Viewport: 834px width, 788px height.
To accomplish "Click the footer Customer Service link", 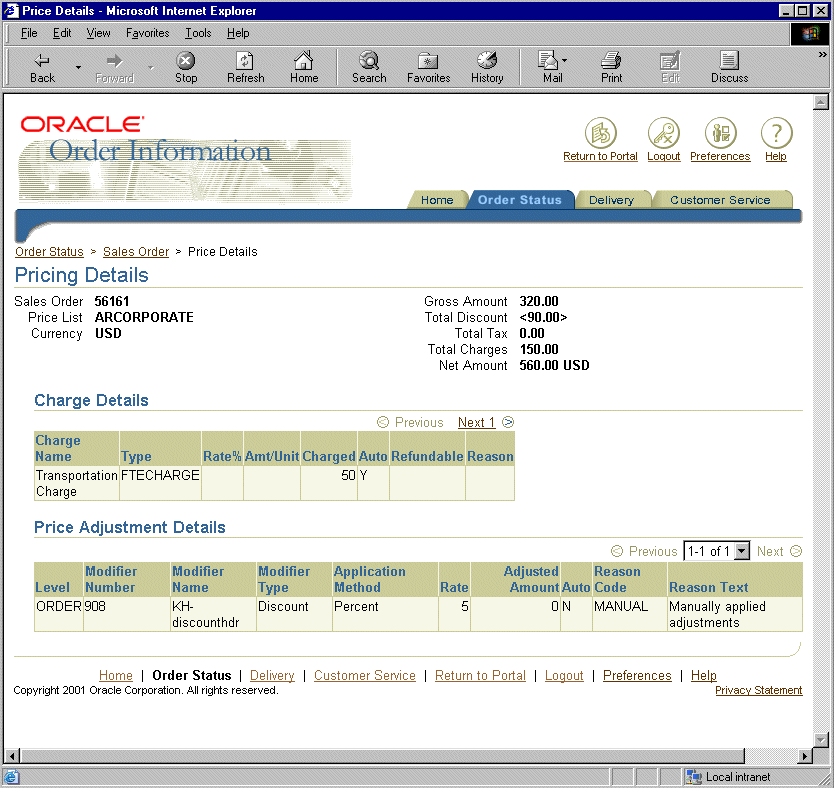I will click(364, 675).
